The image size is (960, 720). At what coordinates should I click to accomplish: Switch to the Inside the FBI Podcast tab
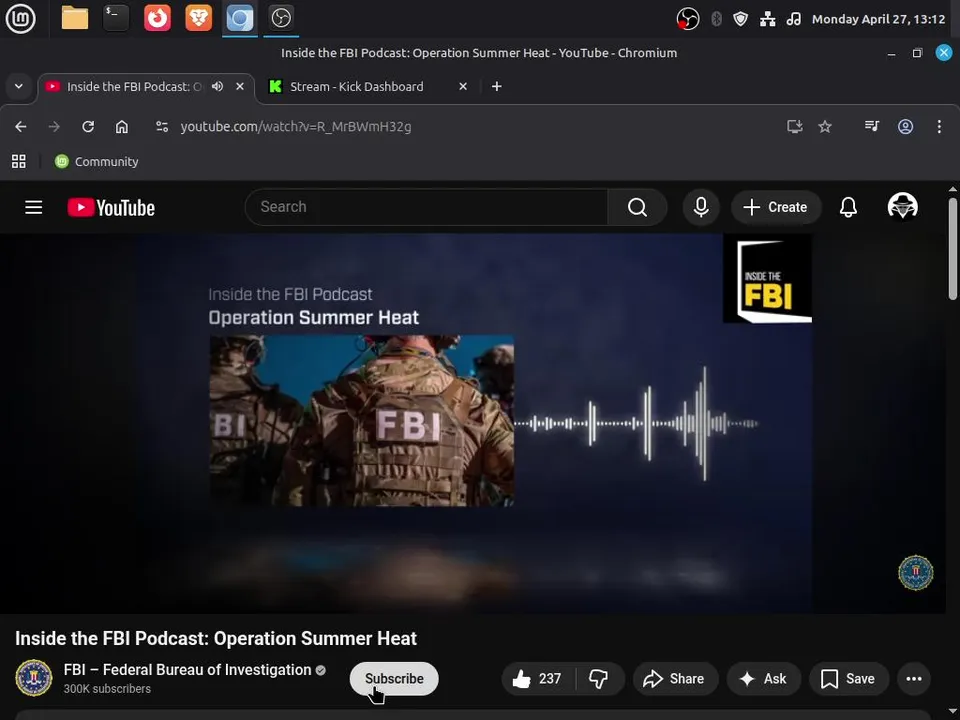133,86
